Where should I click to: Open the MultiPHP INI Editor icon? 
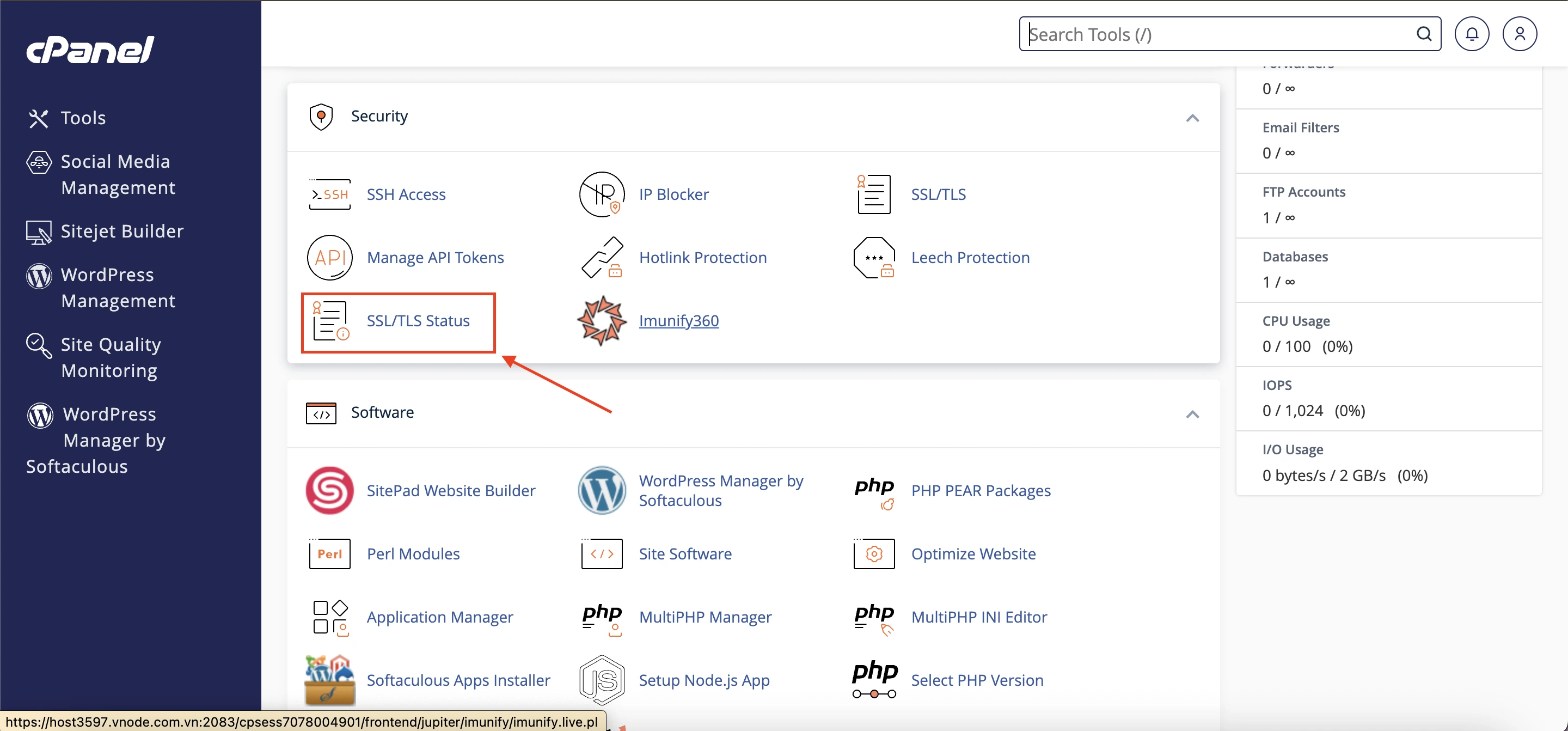click(874, 619)
